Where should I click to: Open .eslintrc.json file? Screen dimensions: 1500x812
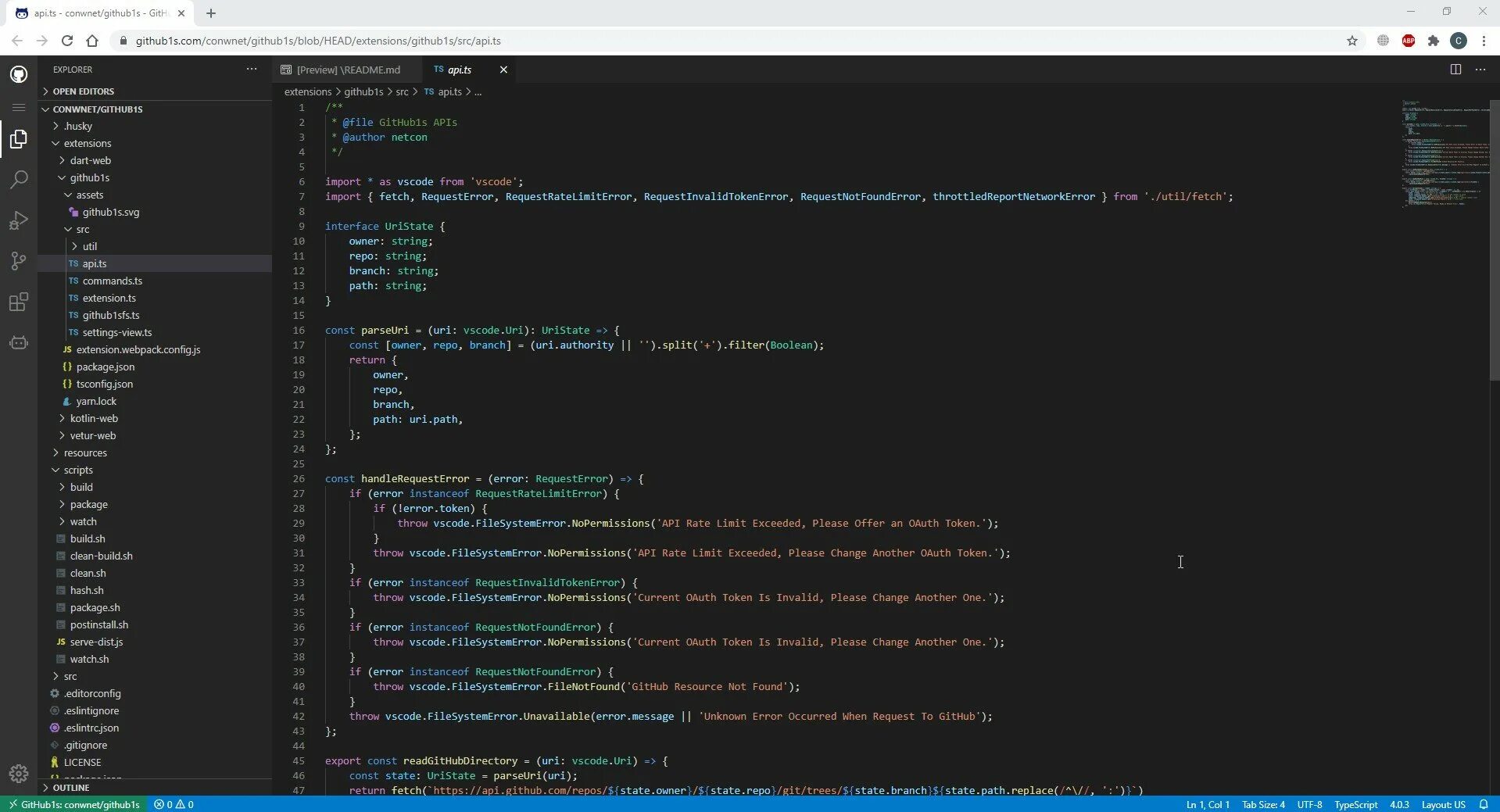155,728
